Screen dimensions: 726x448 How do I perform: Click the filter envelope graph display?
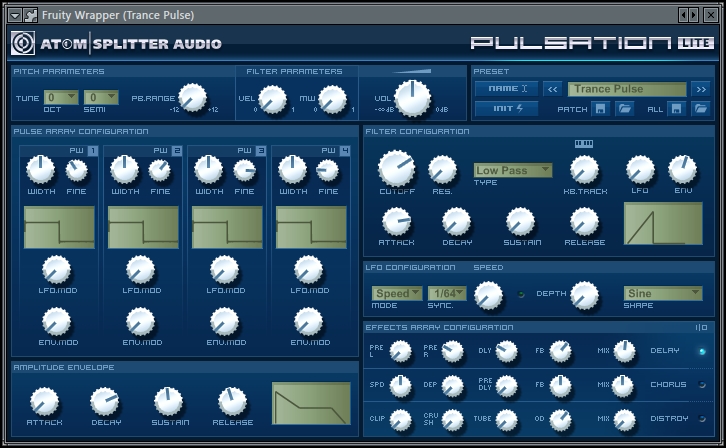pyautogui.click(x=663, y=224)
